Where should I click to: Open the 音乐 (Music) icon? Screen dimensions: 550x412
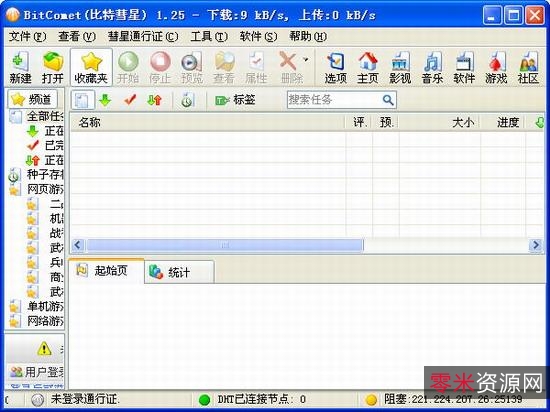coord(432,67)
